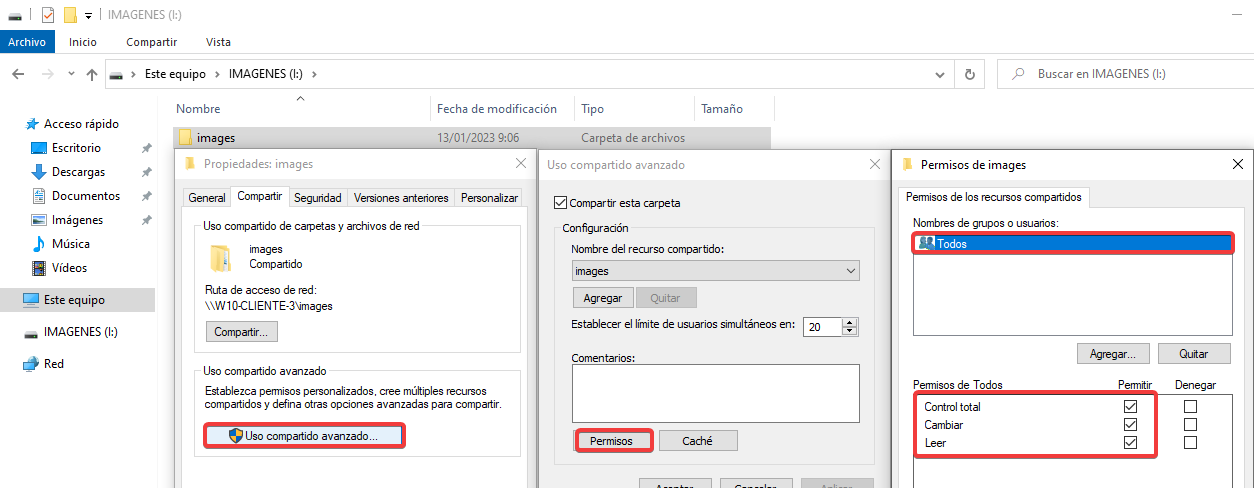The height and width of the screenshot is (488, 1254).
Task: Check Denegar checkbox for Leer
Action: 1190,443
